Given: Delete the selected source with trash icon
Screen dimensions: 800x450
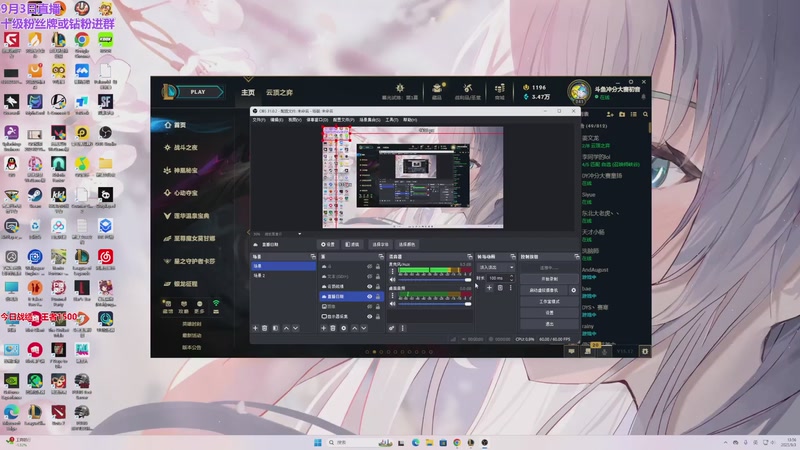Looking at the screenshot, I should click(x=333, y=328).
